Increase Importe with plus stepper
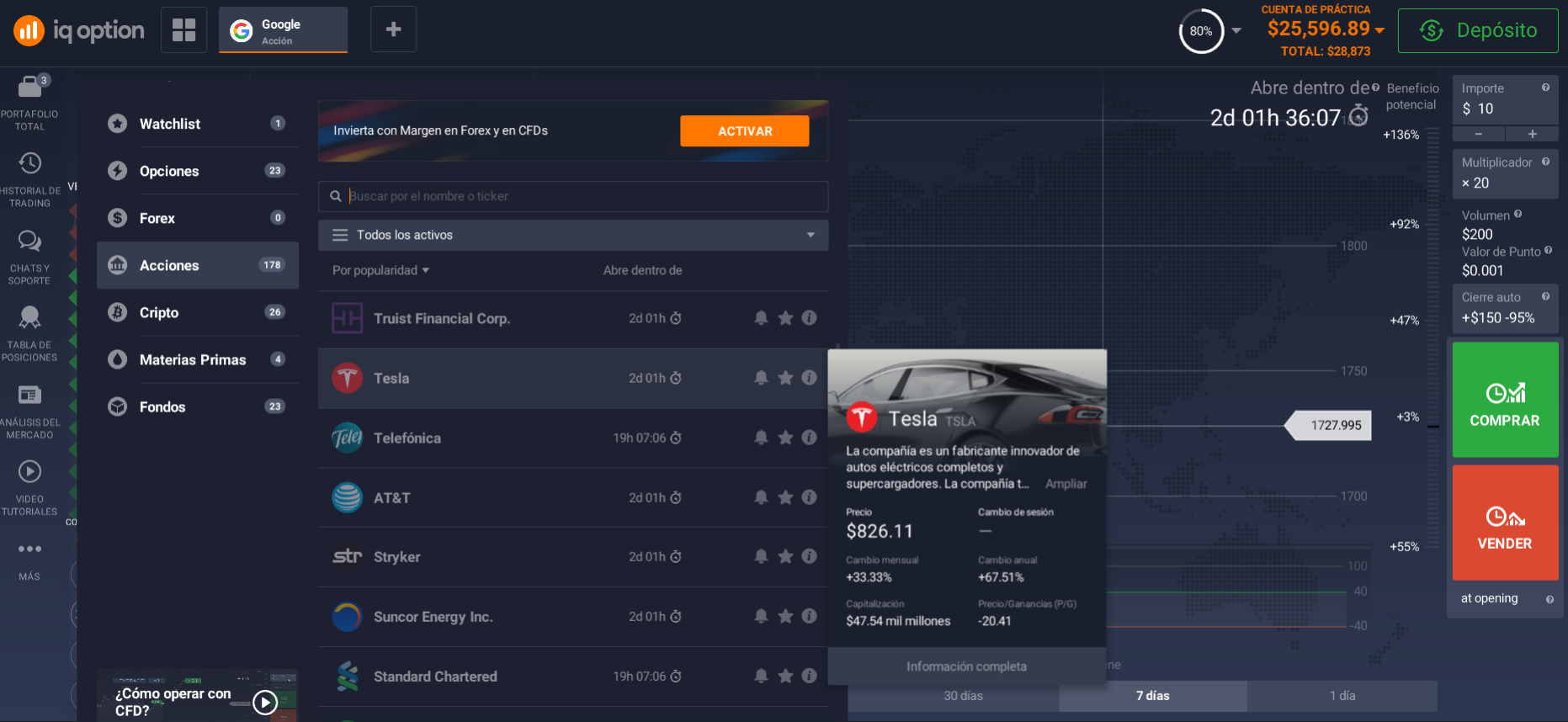 [1532, 135]
